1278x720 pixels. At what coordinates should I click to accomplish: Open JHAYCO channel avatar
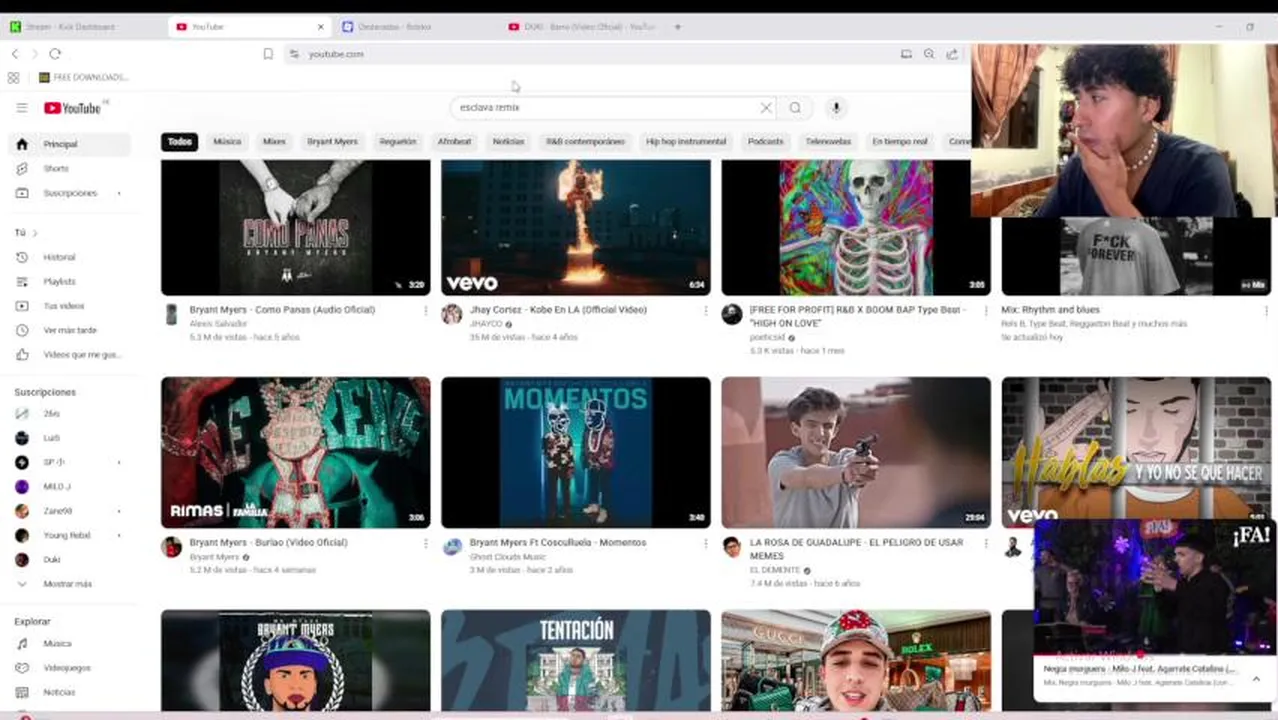click(452, 315)
